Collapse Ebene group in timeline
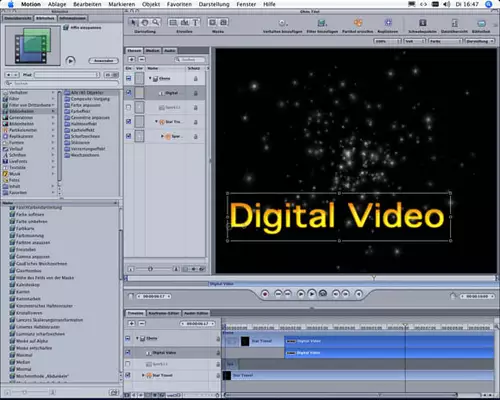Screen dimensions: 500x400 pyautogui.click(x=137, y=338)
